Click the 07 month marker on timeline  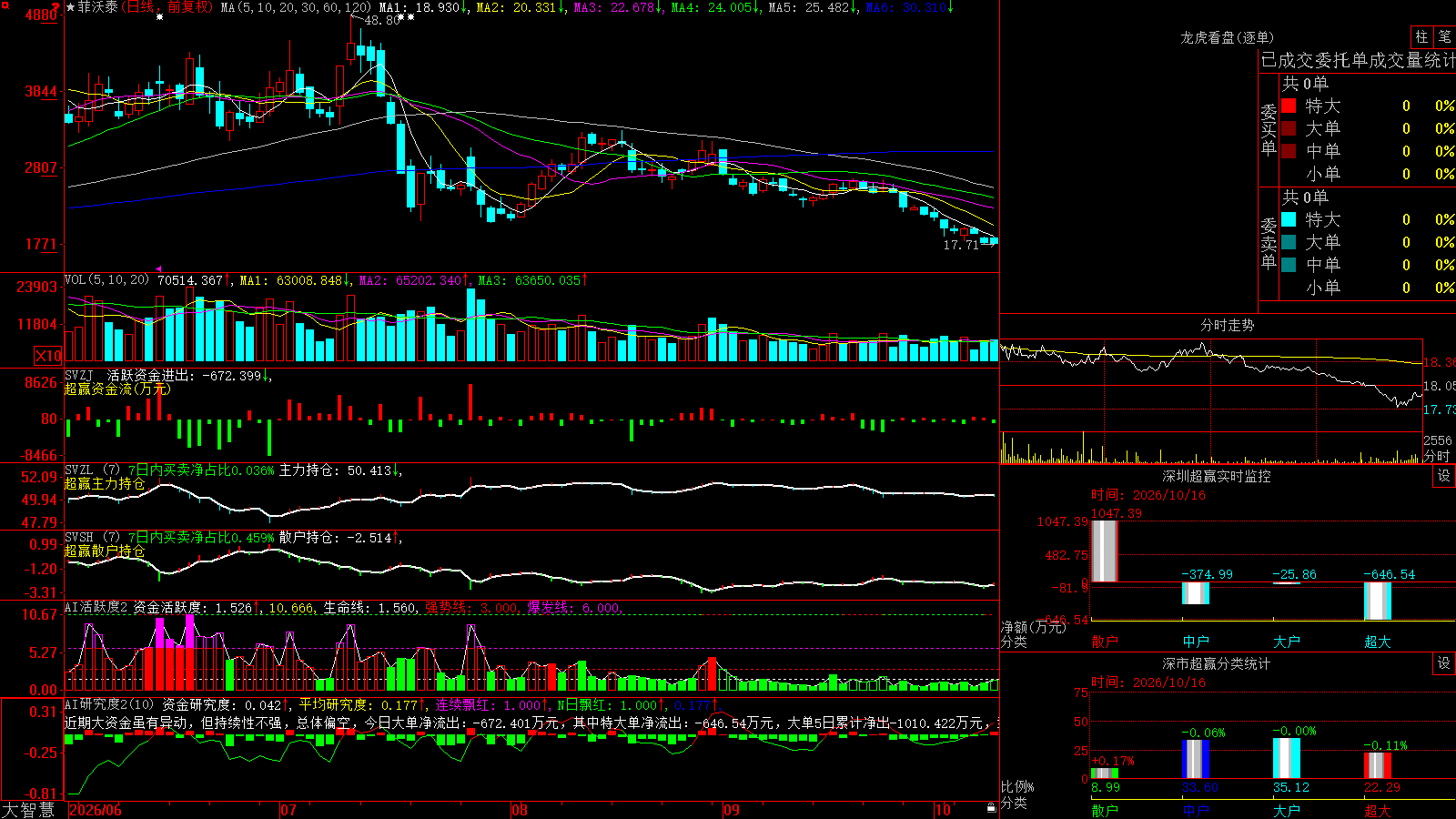288,810
